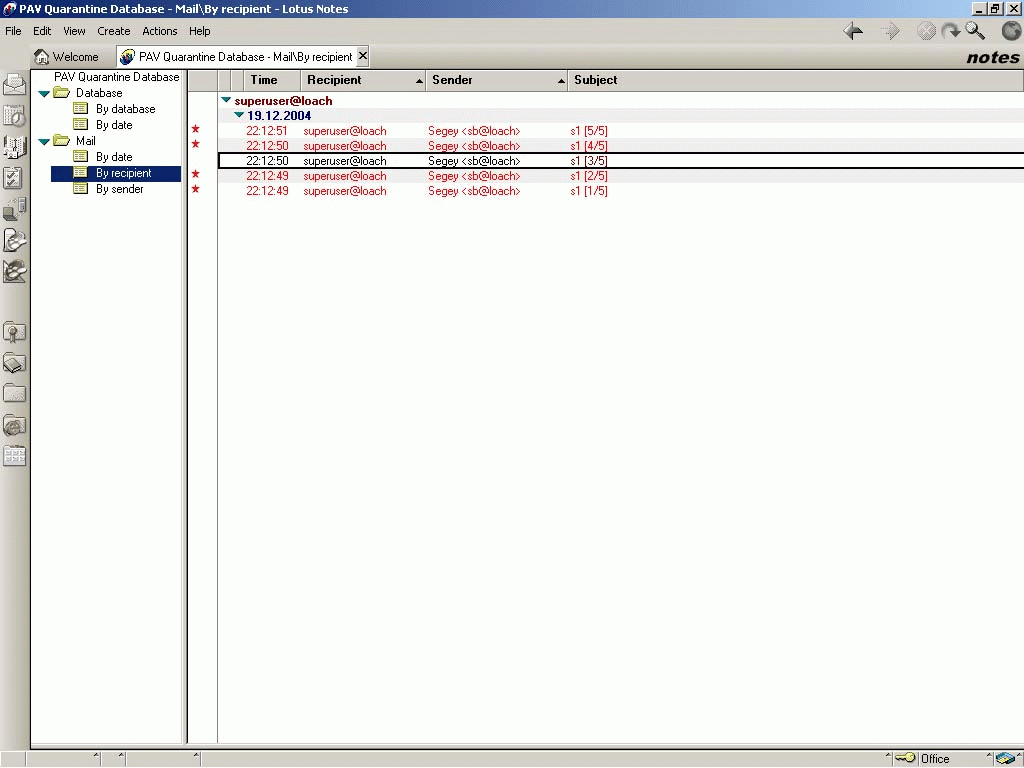The height and width of the screenshot is (768, 1024).
Task: Open the More Bookmarks plain folder
Action: [x=14, y=394]
